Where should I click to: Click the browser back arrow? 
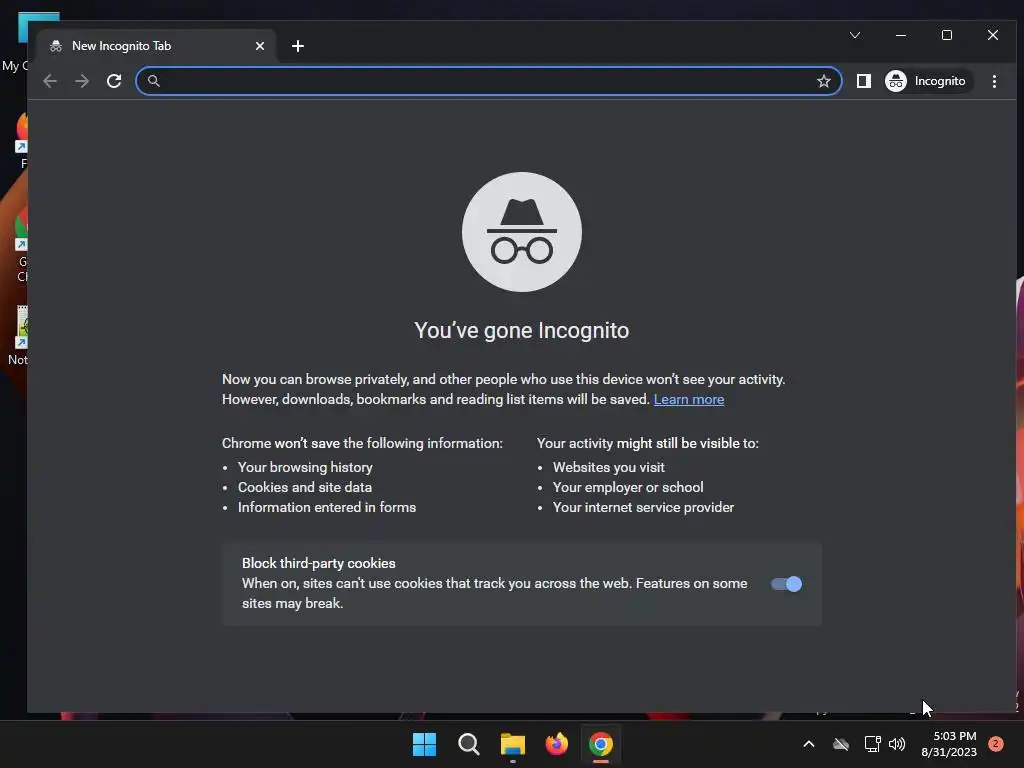click(x=50, y=81)
